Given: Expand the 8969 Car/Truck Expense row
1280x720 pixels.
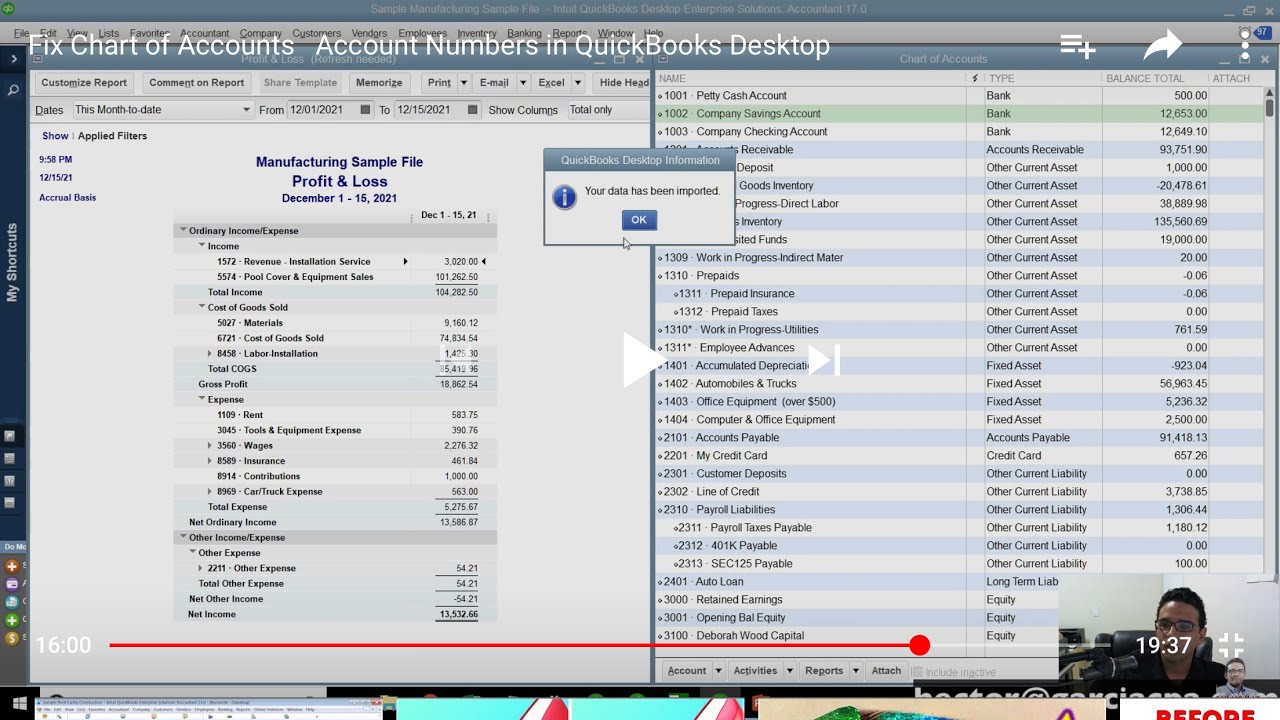Looking at the screenshot, I should coord(210,492).
